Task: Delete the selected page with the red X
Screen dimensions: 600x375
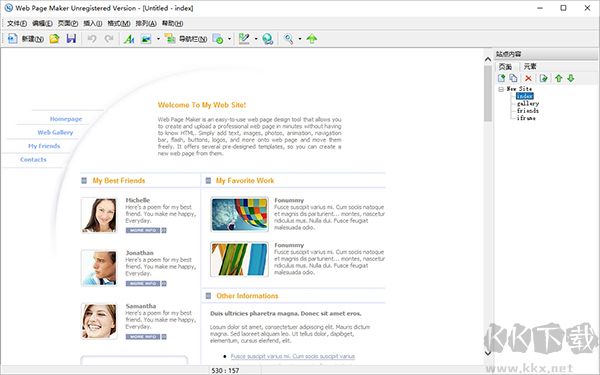Action: [x=528, y=78]
